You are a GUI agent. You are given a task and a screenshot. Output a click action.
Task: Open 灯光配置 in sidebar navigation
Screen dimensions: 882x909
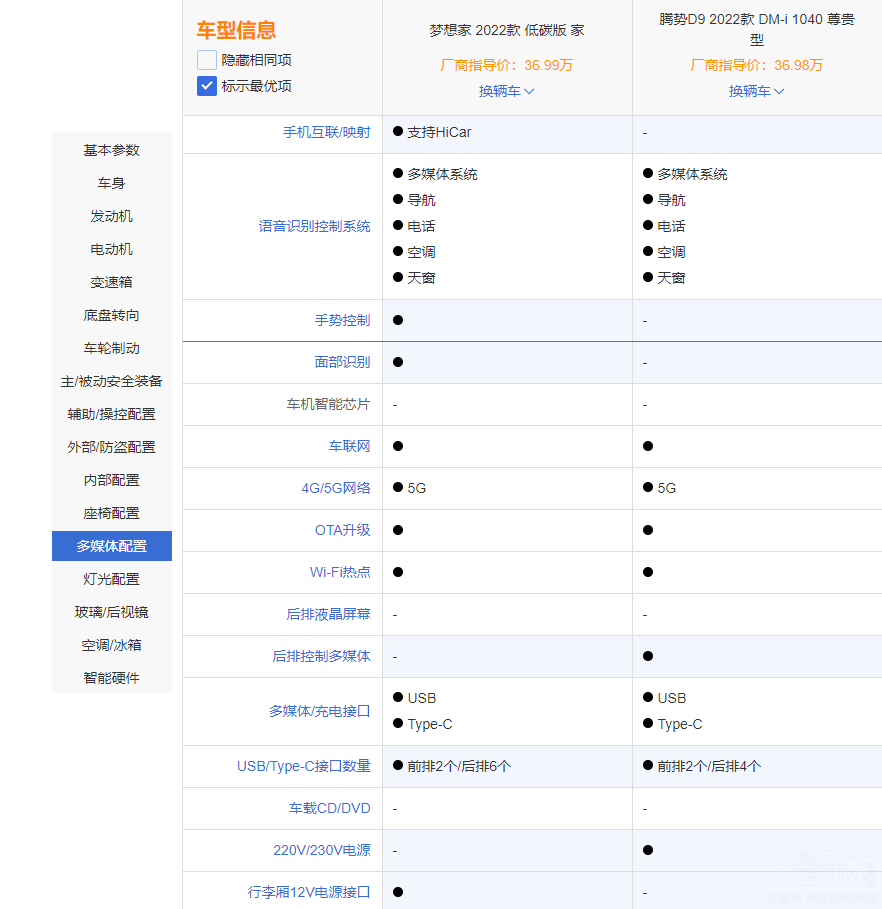[112, 579]
